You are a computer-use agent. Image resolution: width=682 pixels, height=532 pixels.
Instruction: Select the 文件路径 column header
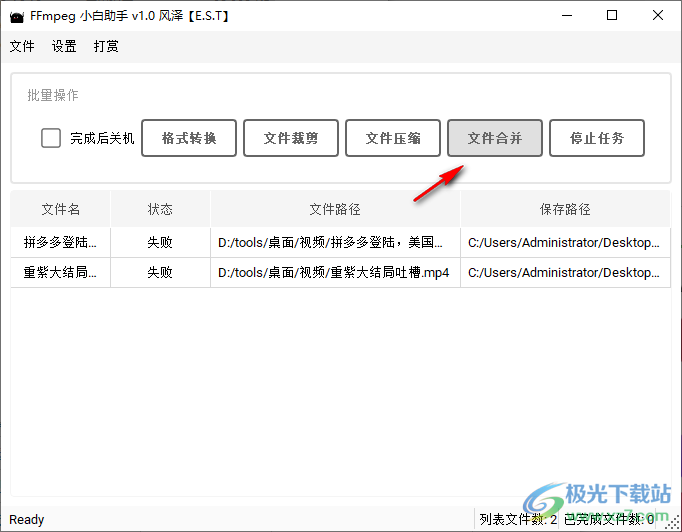[x=335, y=209]
